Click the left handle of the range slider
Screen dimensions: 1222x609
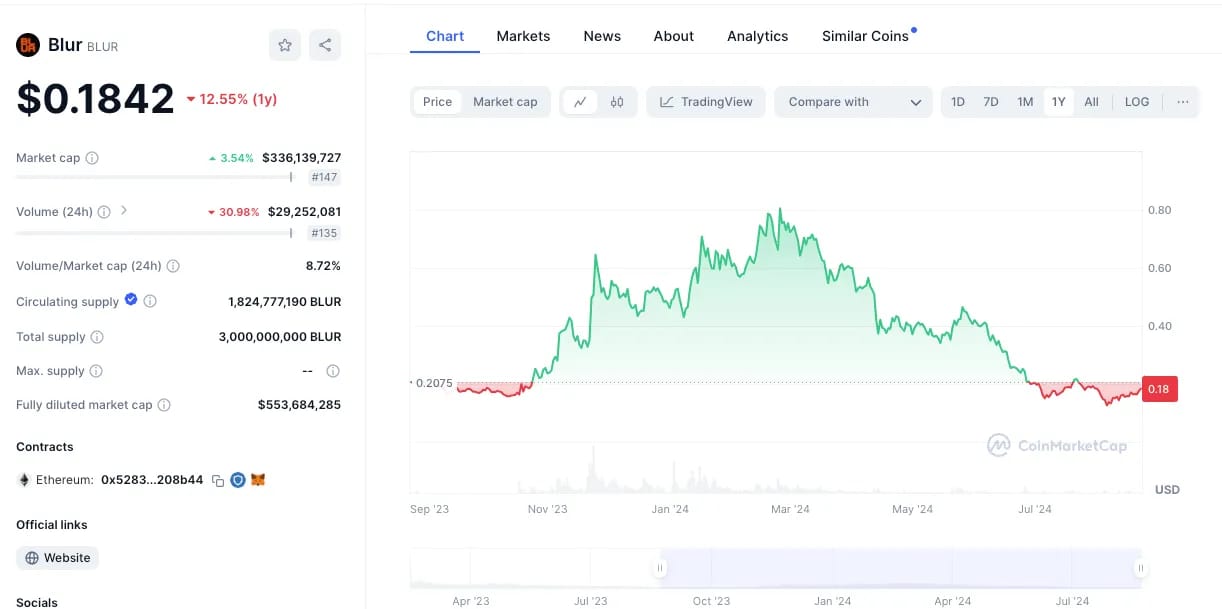tap(660, 568)
